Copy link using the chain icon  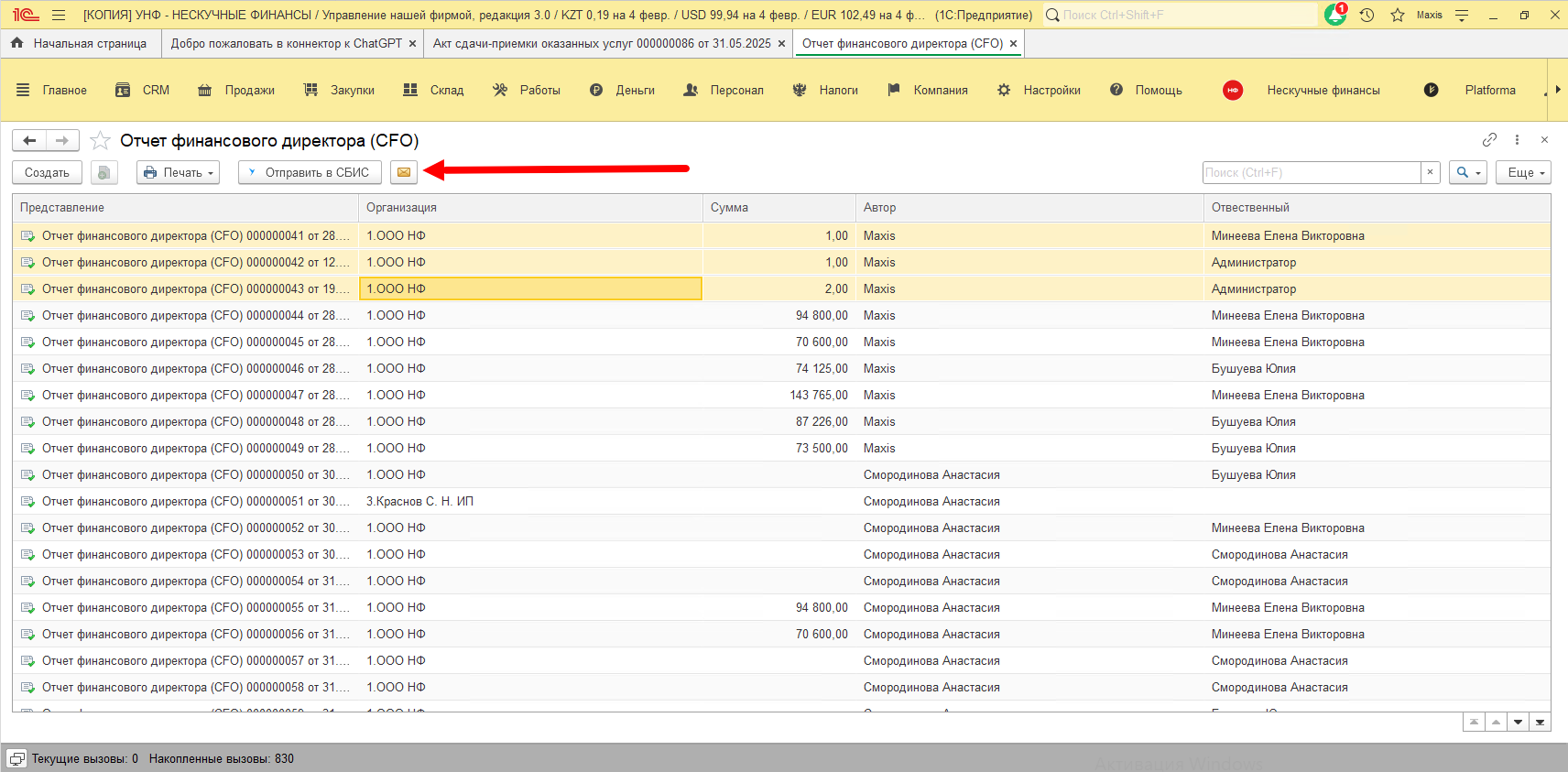click(x=1489, y=140)
